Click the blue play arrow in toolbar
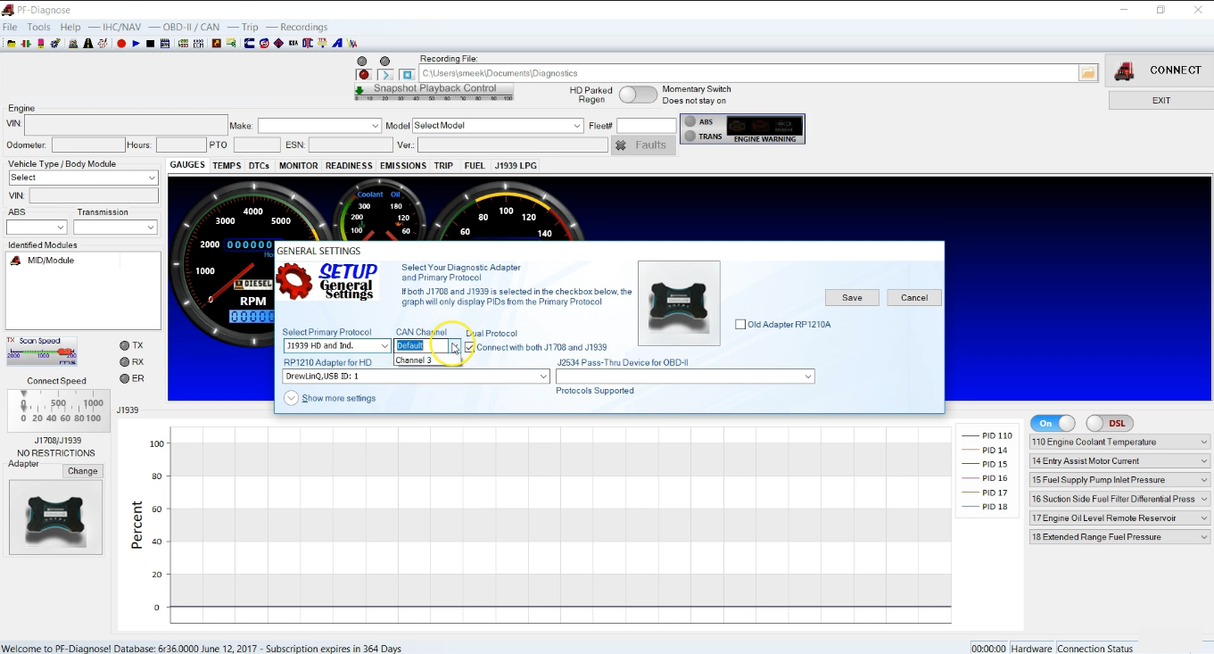The image size is (1214, 654). (136, 44)
